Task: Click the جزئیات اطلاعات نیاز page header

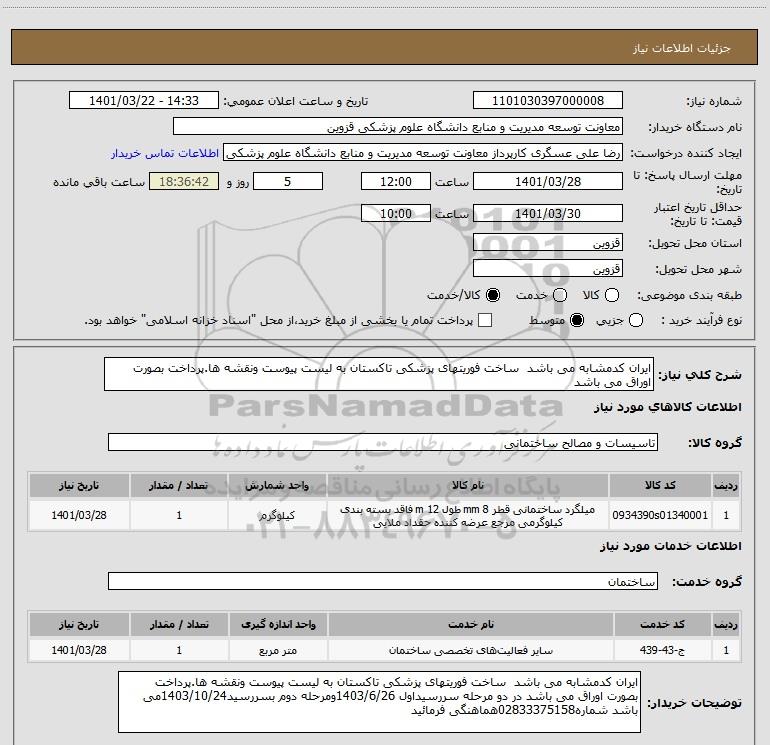Action: pos(384,47)
